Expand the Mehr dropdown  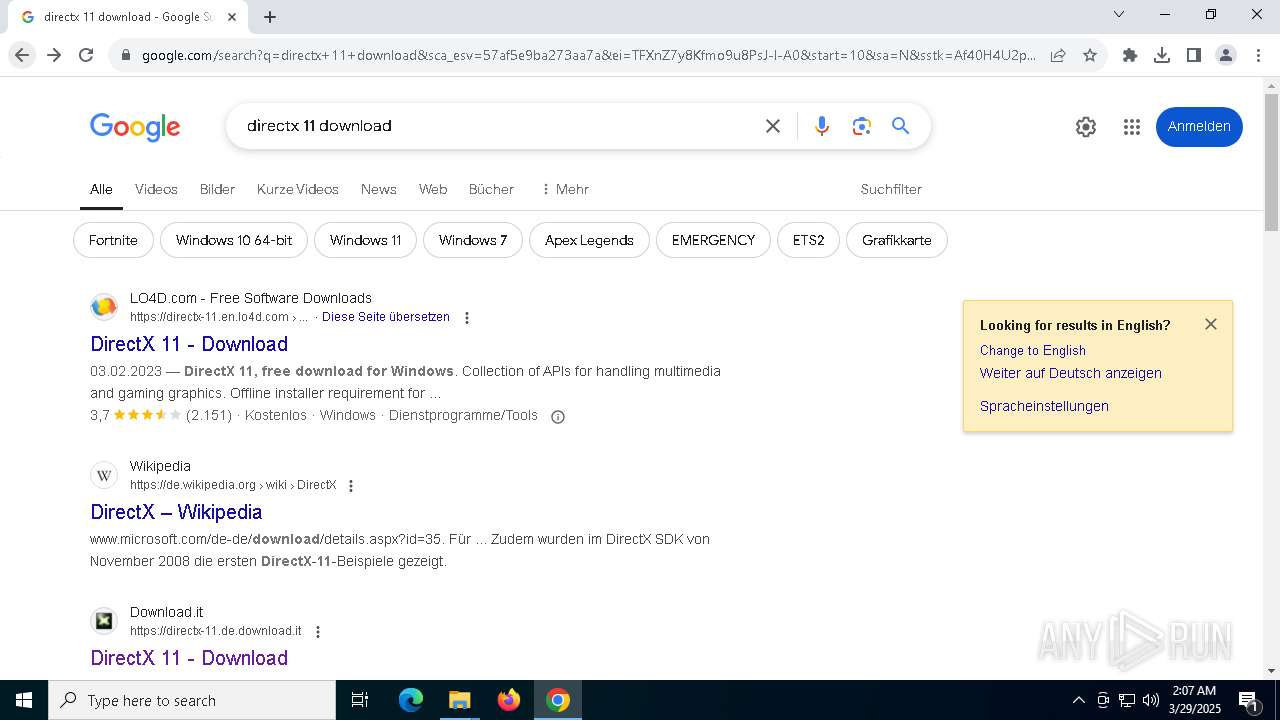pyautogui.click(x=565, y=189)
